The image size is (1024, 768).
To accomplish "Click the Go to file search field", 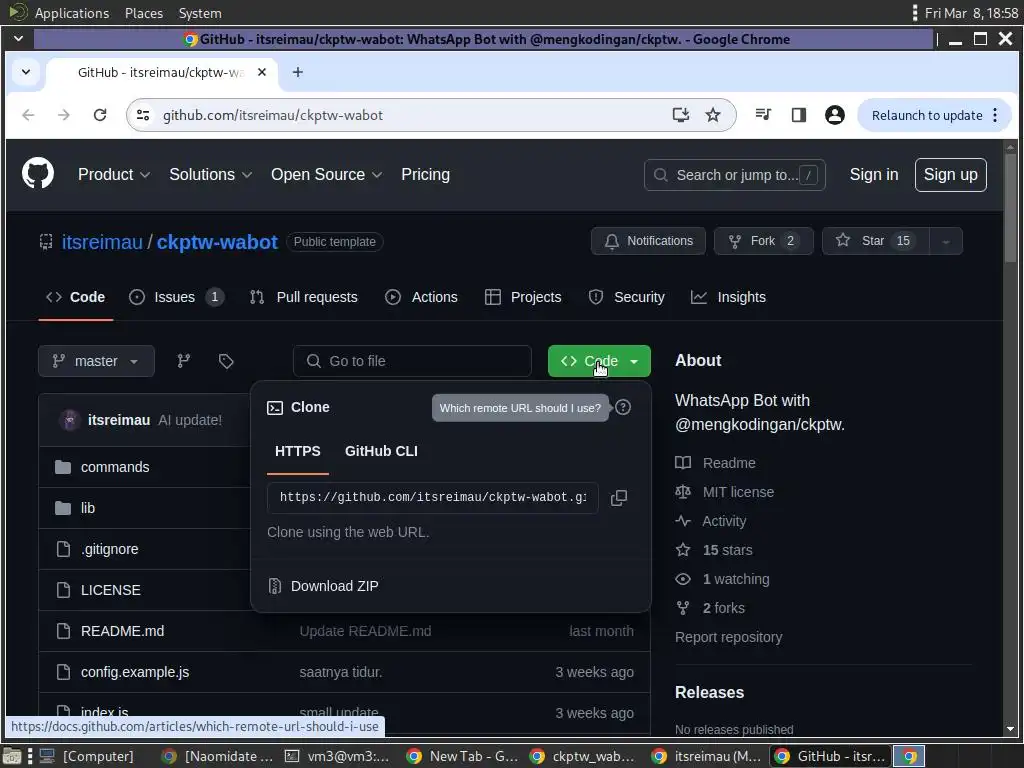I will pos(412,360).
